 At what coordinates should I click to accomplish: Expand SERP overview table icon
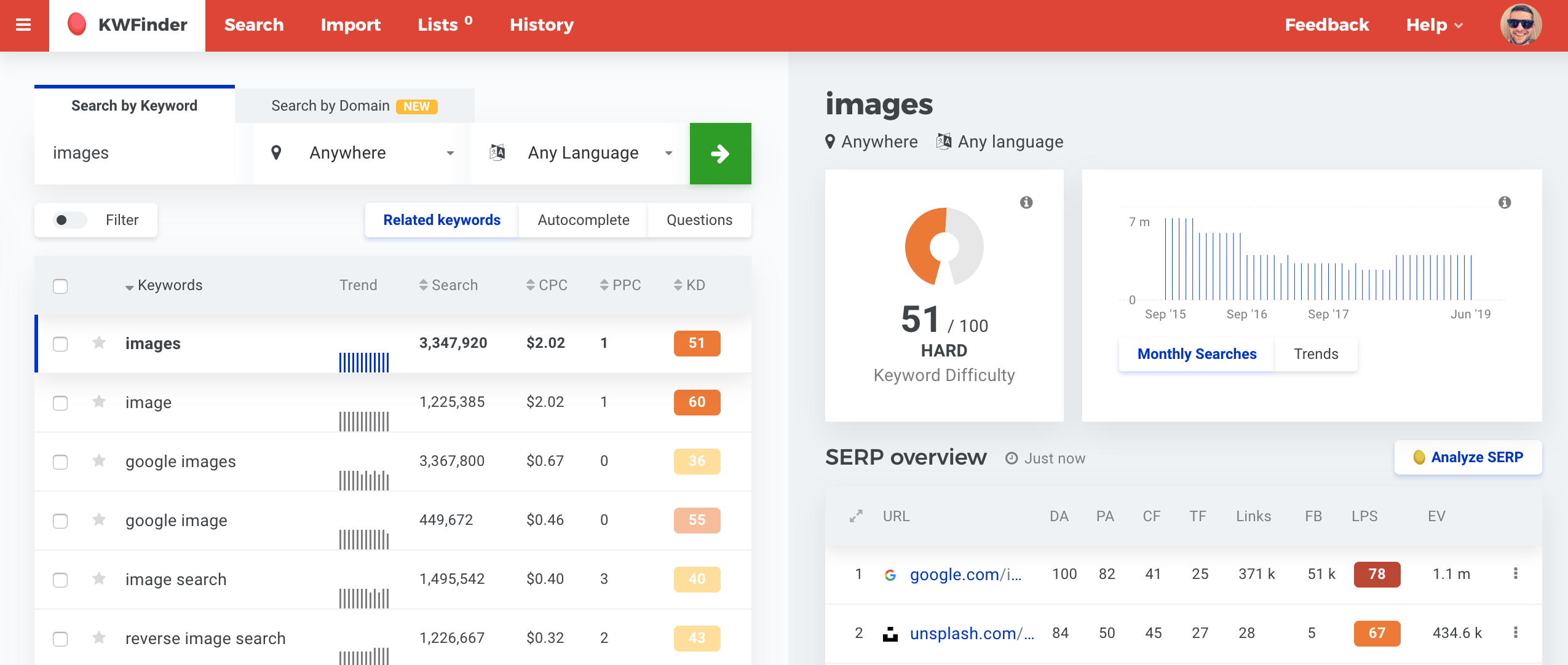coord(856,516)
